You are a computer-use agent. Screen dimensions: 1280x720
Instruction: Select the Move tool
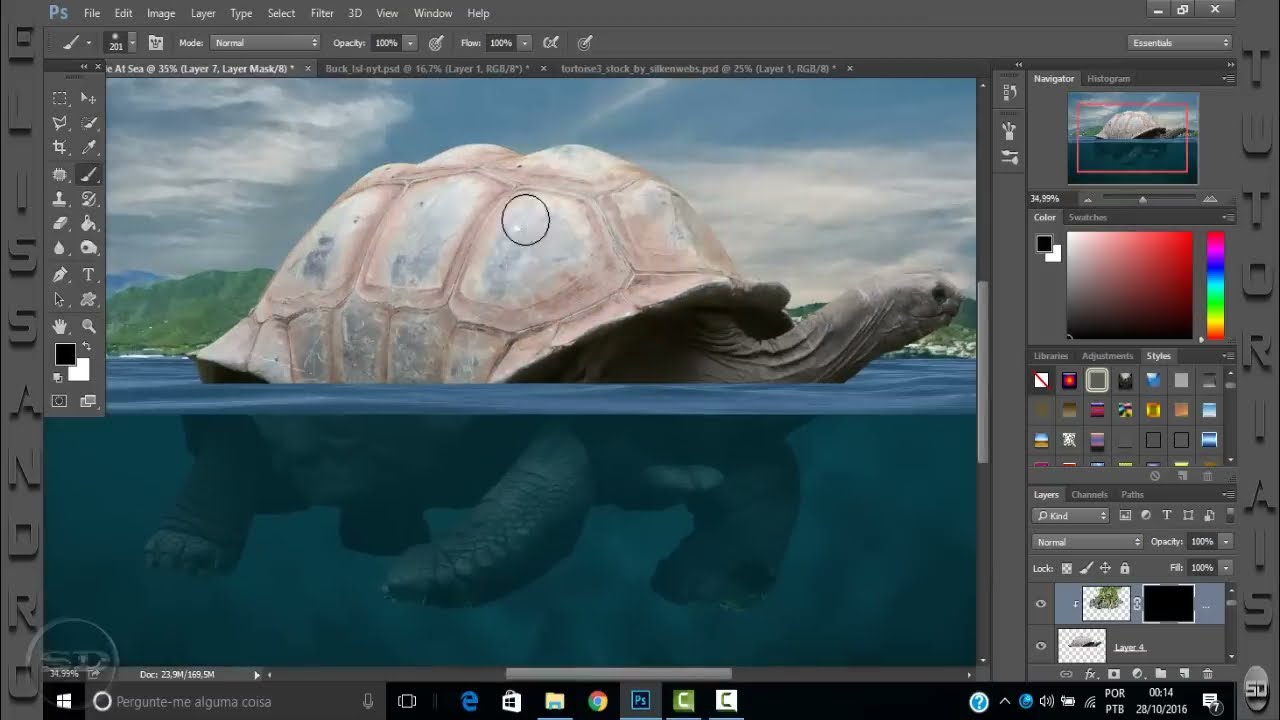tap(88, 98)
